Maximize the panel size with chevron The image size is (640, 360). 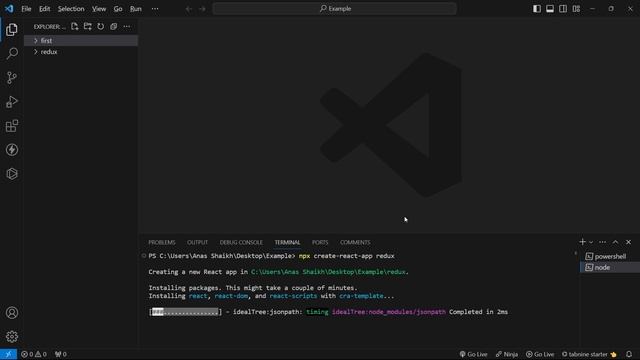(x=616, y=242)
